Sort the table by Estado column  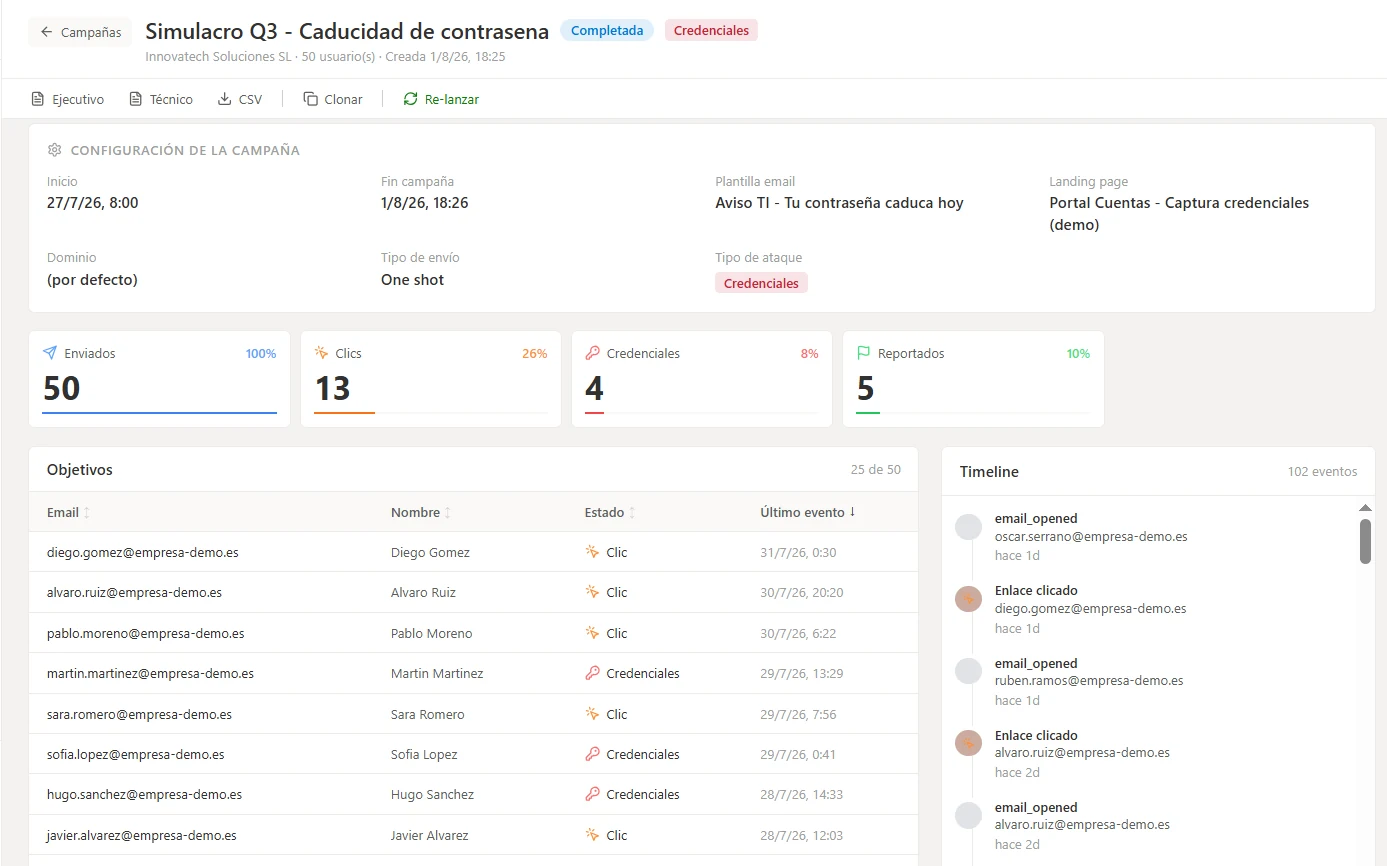point(610,512)
